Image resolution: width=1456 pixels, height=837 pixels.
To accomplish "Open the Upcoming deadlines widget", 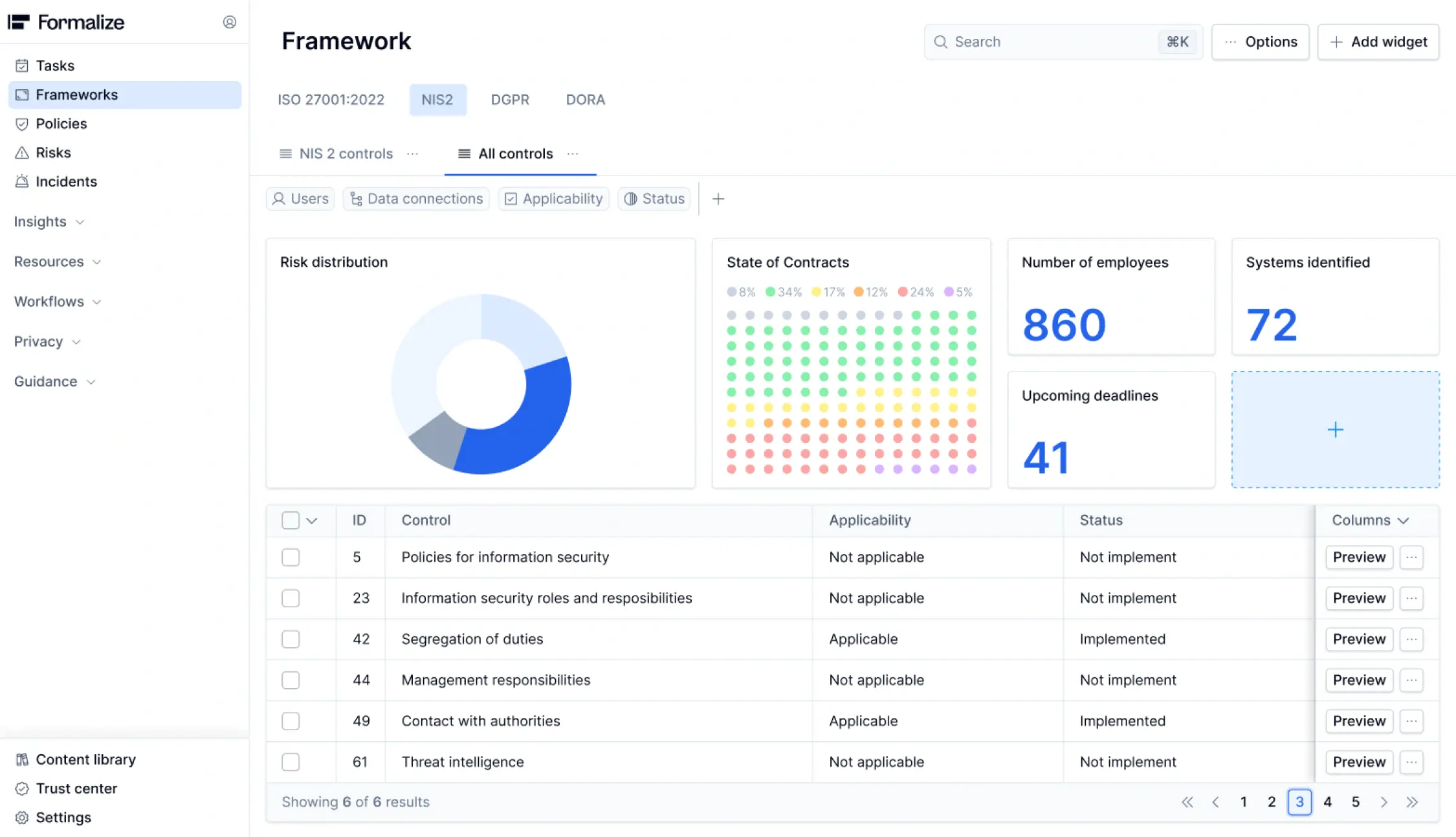I will coord(1111,430).
